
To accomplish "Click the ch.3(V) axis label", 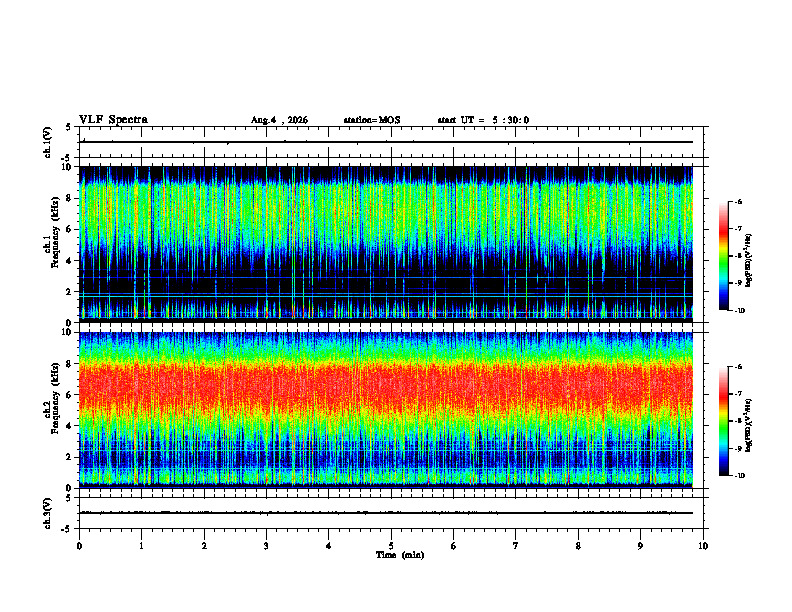I will pyautogui.click(x=48, y=514).
